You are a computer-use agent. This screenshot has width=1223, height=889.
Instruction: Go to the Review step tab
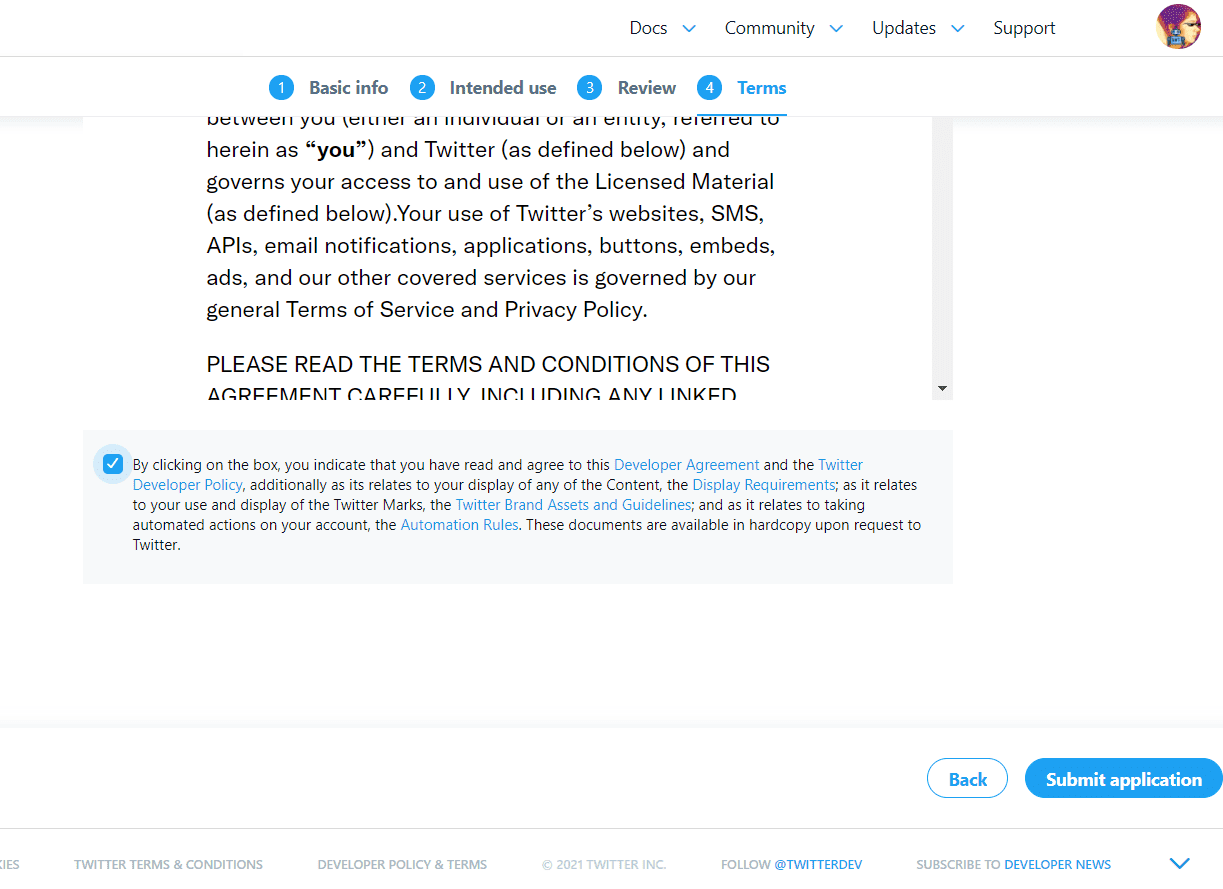[647, 88]
